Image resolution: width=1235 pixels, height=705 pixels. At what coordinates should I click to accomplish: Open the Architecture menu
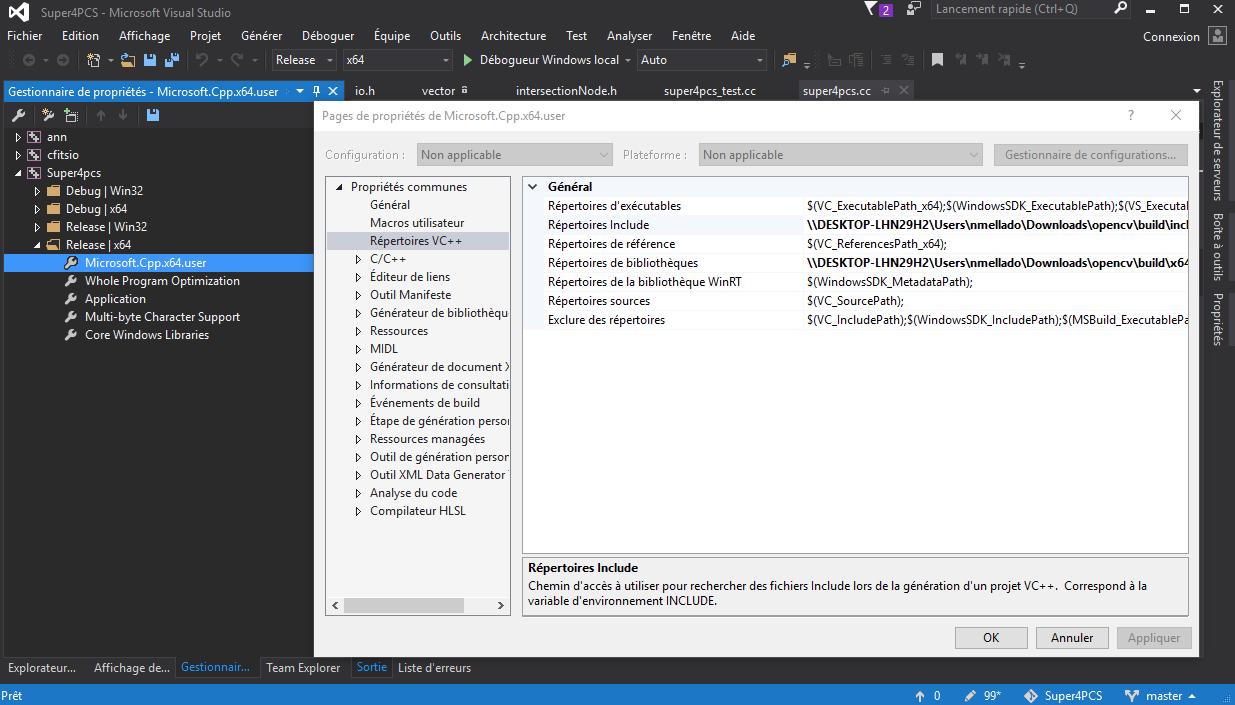point(513,36)
